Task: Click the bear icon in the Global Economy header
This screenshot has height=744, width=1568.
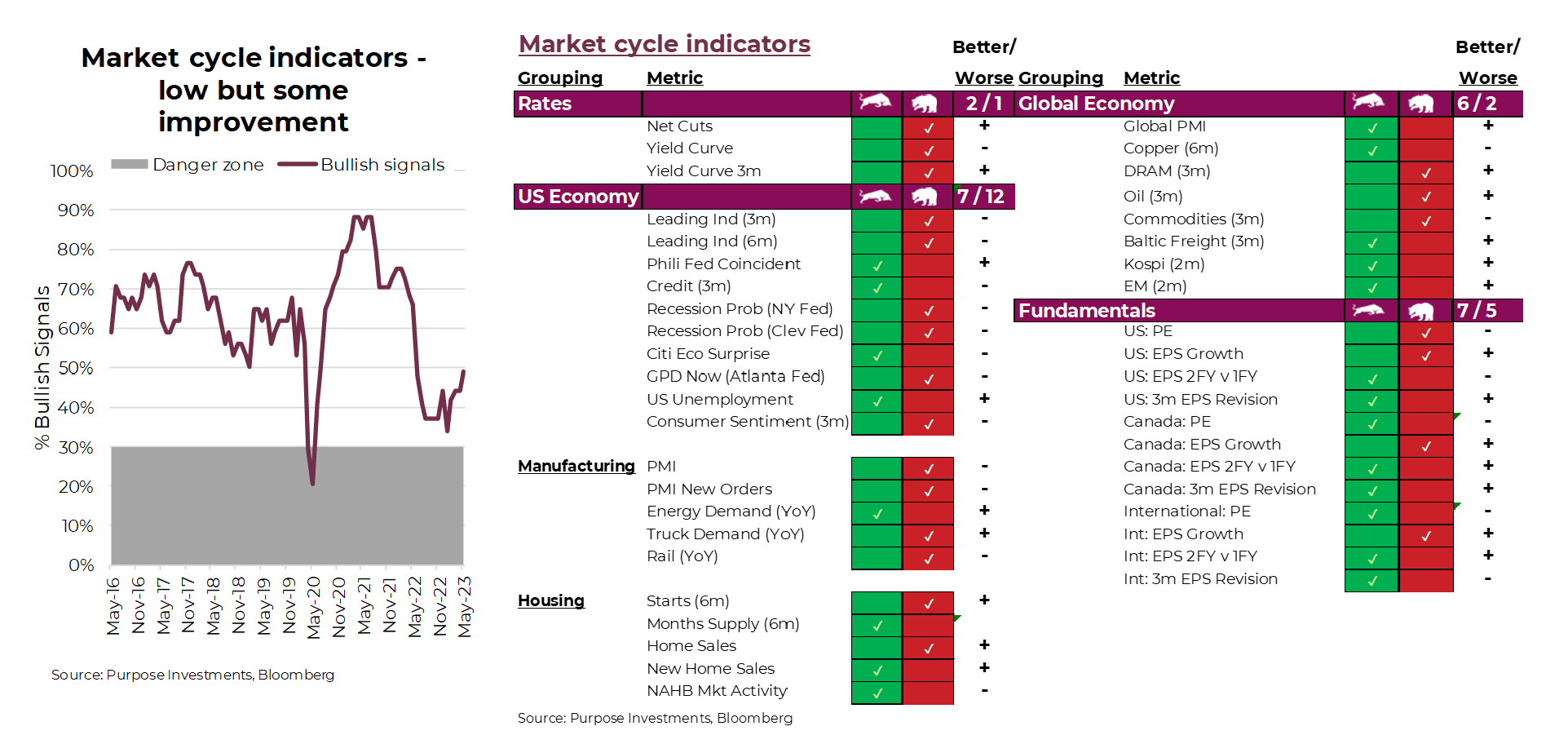Action: tap(1421, 104)
